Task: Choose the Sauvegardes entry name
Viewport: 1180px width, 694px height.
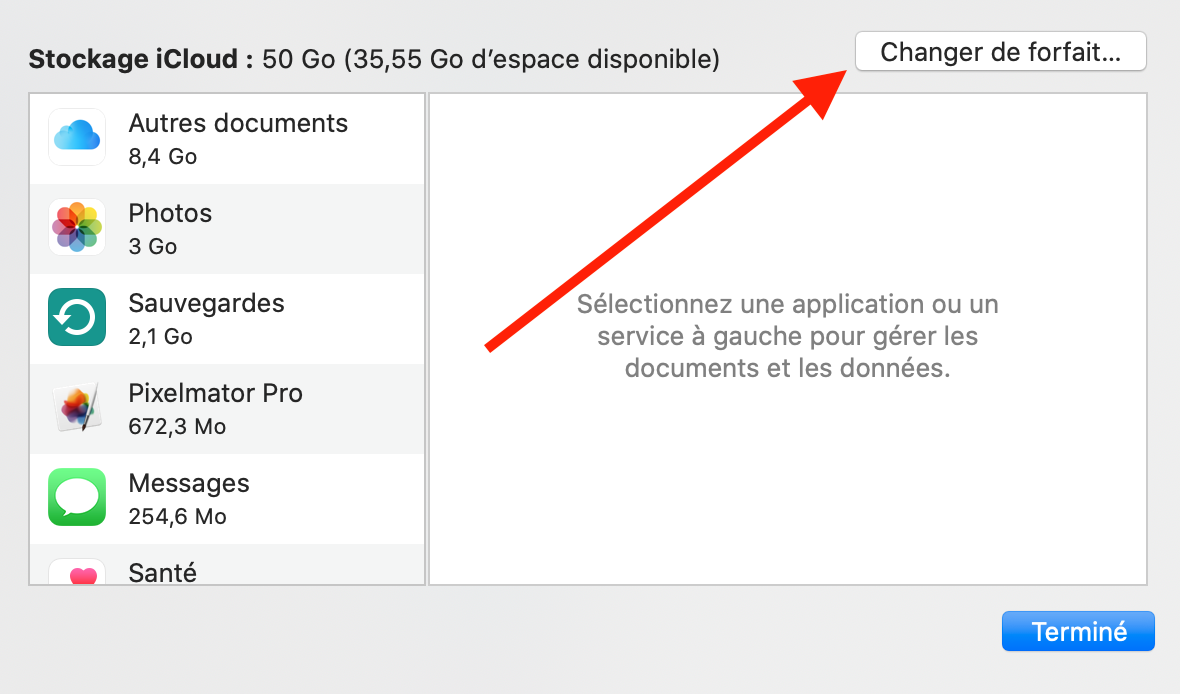Action: click(x=206, y=303)
